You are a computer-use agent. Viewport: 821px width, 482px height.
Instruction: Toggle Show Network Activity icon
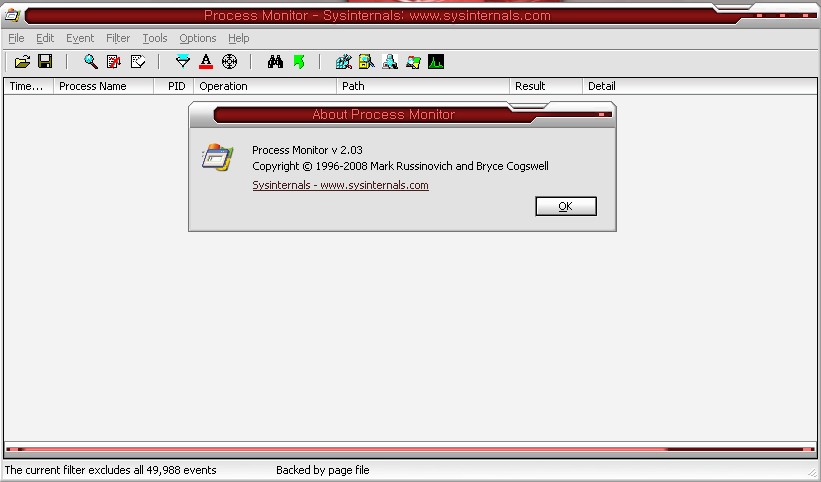390,62
